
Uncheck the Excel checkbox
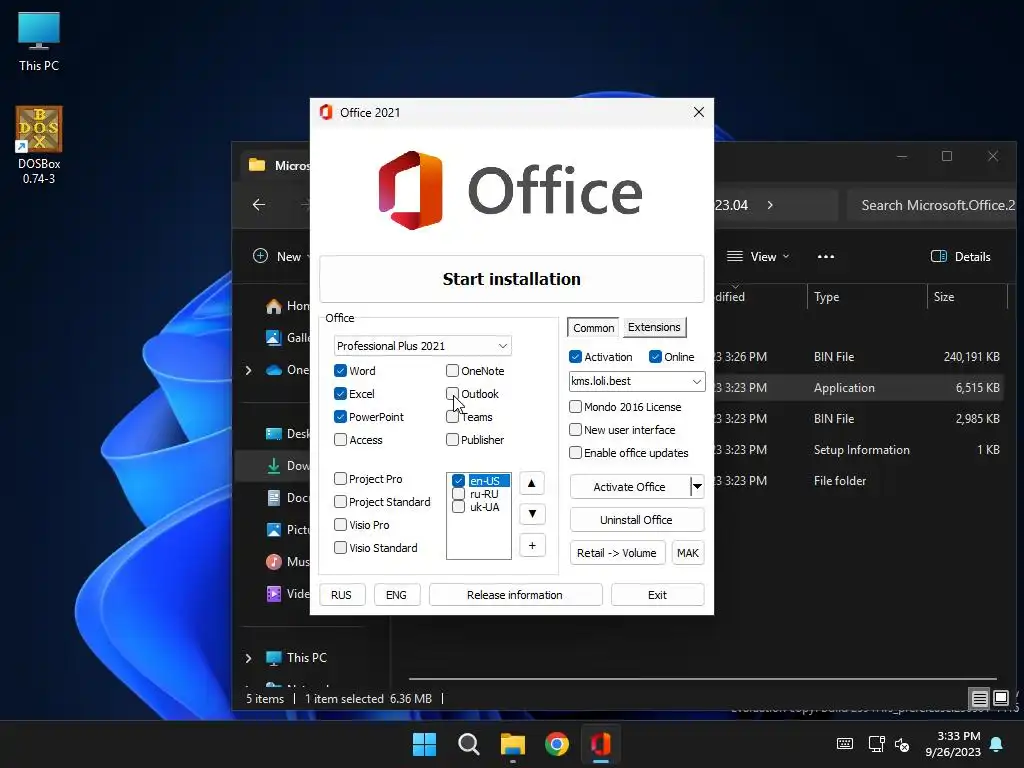click(x=340, y=394)
